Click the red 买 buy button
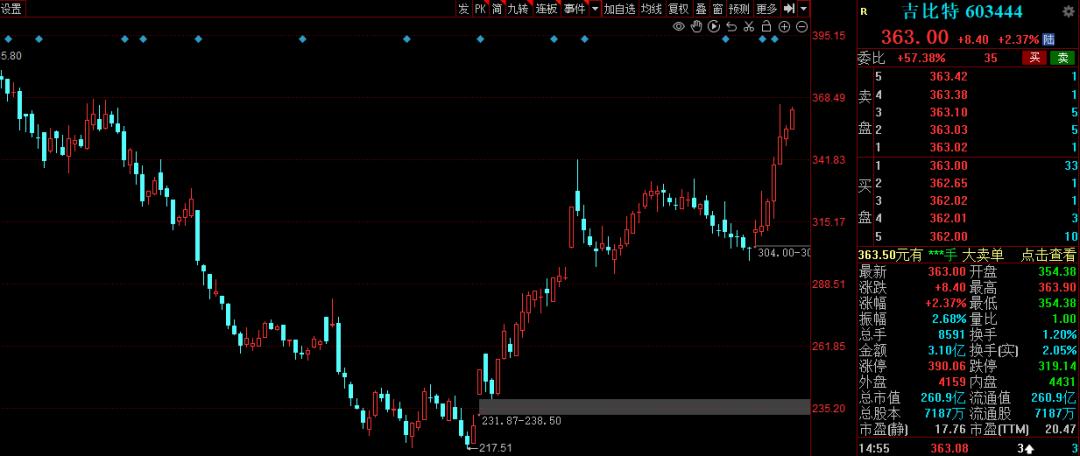 coord(1034,59)
